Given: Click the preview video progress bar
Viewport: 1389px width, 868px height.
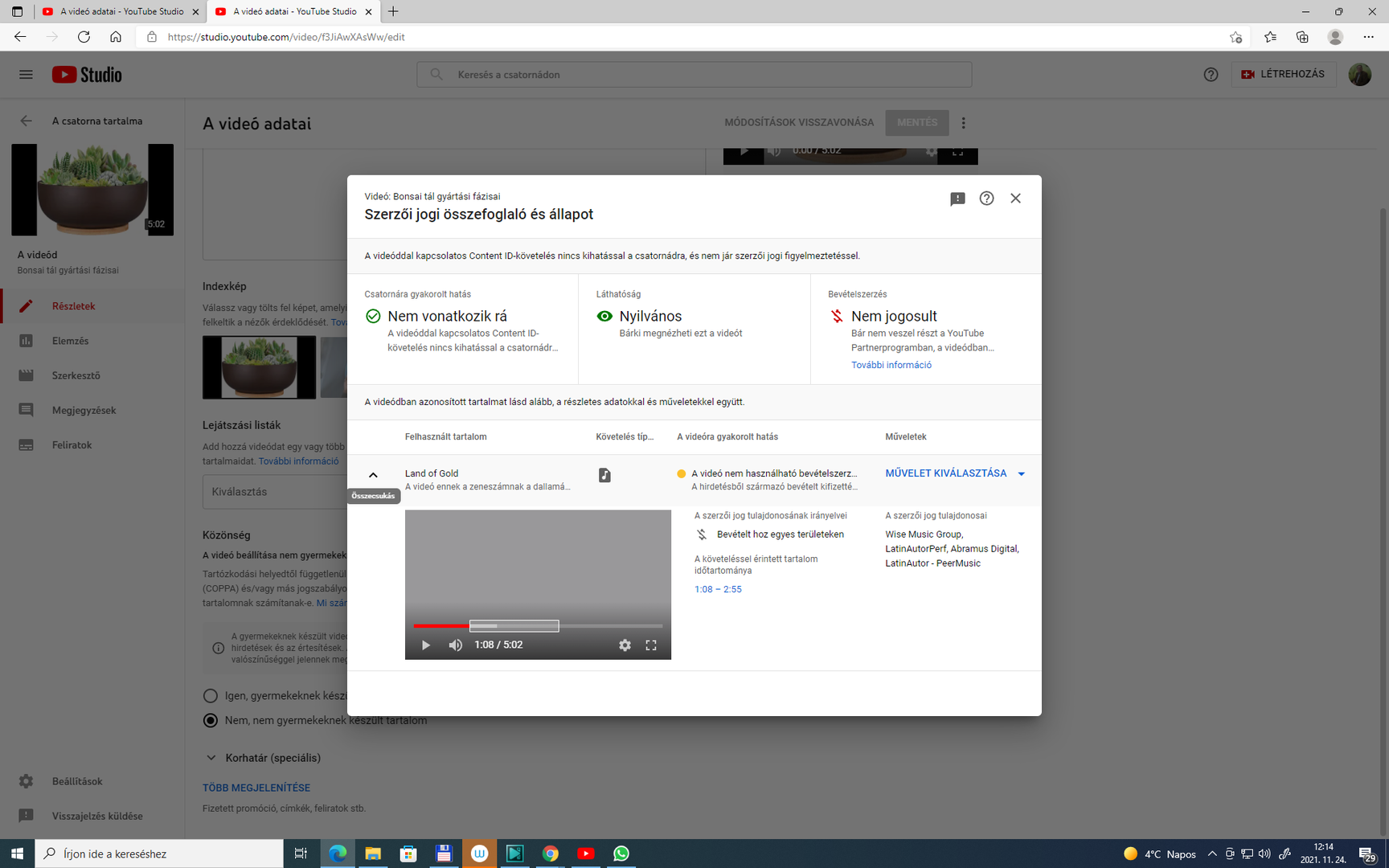Looking at the screenshot, I should [x=537, y=625].
